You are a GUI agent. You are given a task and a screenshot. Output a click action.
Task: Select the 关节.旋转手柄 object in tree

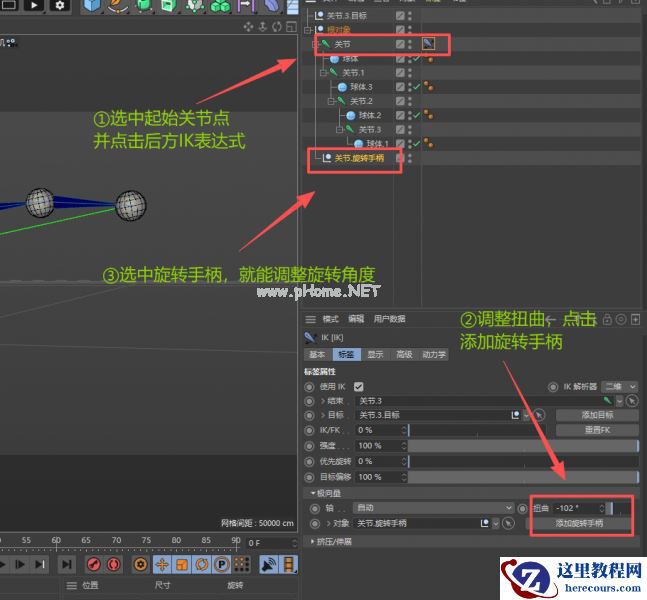click(x=359, y=158)
